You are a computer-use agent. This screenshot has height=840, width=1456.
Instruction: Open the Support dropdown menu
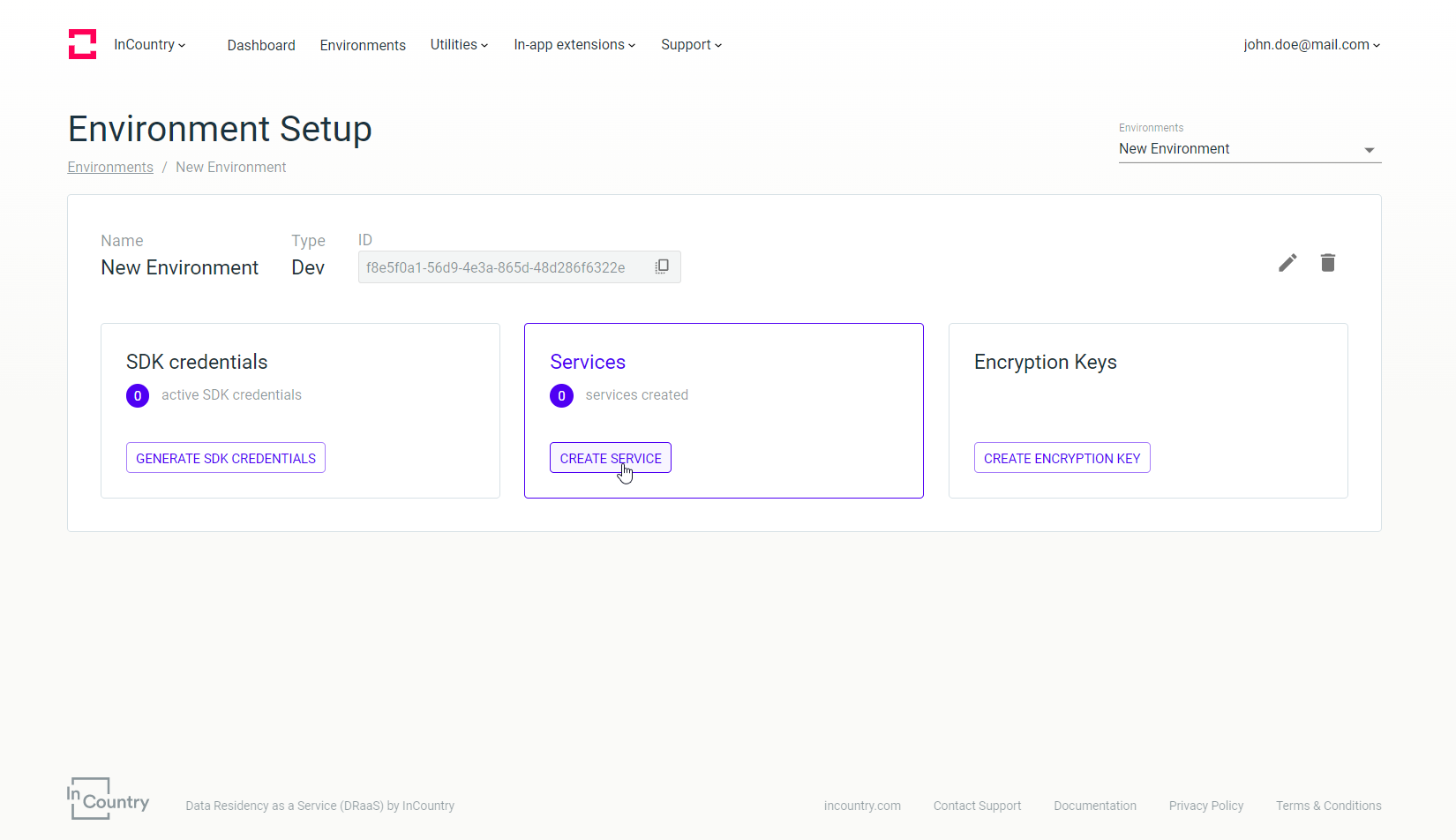click(691, 45)
